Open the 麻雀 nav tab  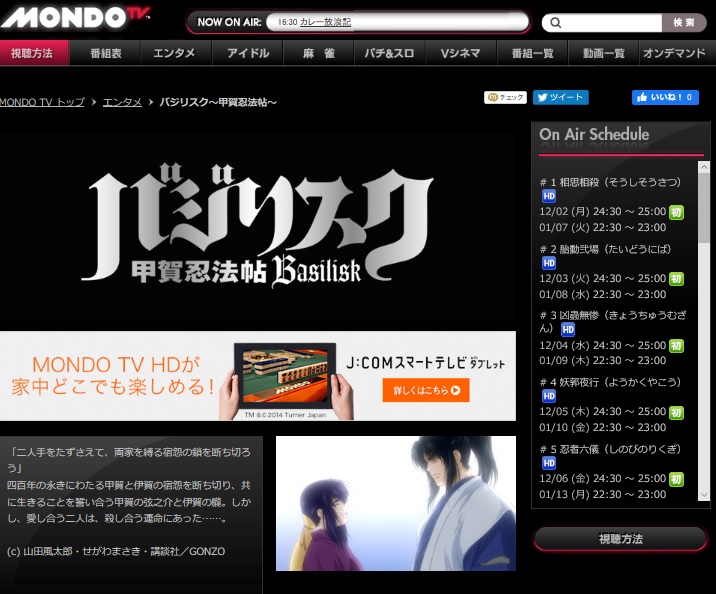pyautogui.click(x=319, y=53)
